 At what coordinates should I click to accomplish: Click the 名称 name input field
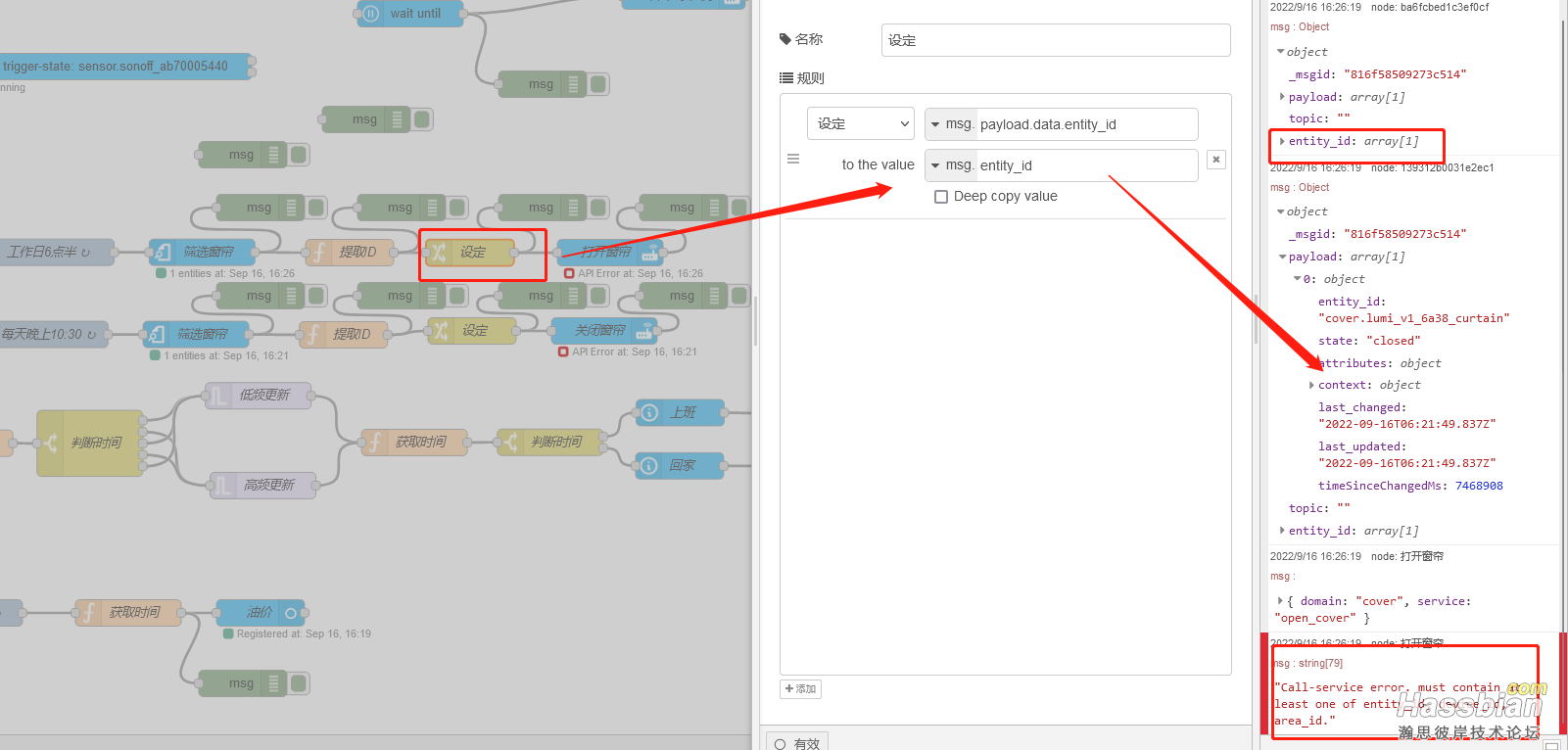(1056, 40)
